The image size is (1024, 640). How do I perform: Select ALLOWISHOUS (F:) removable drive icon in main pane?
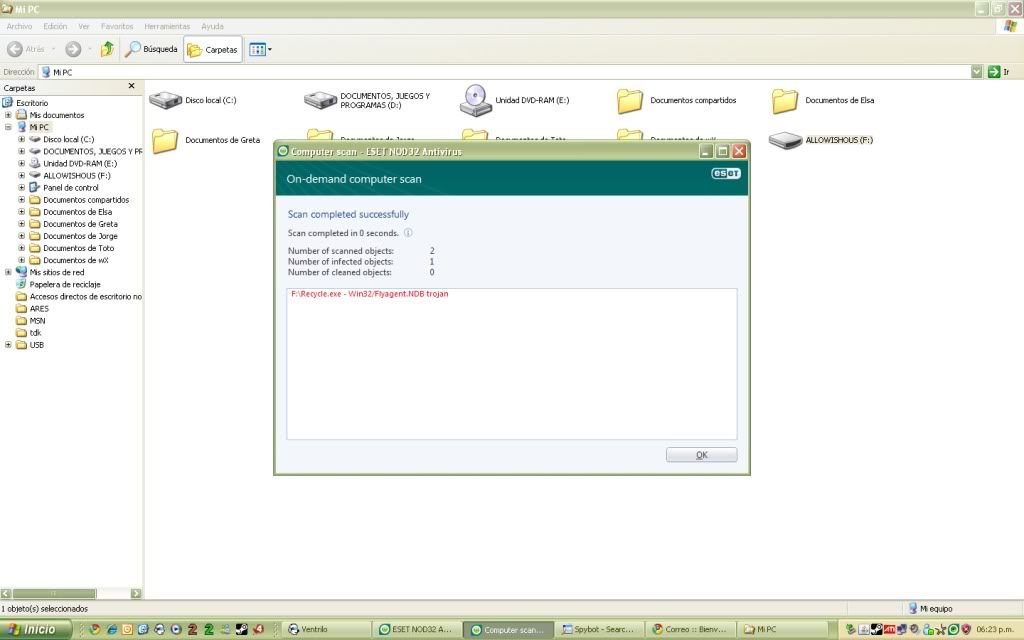tap(784, 140)
